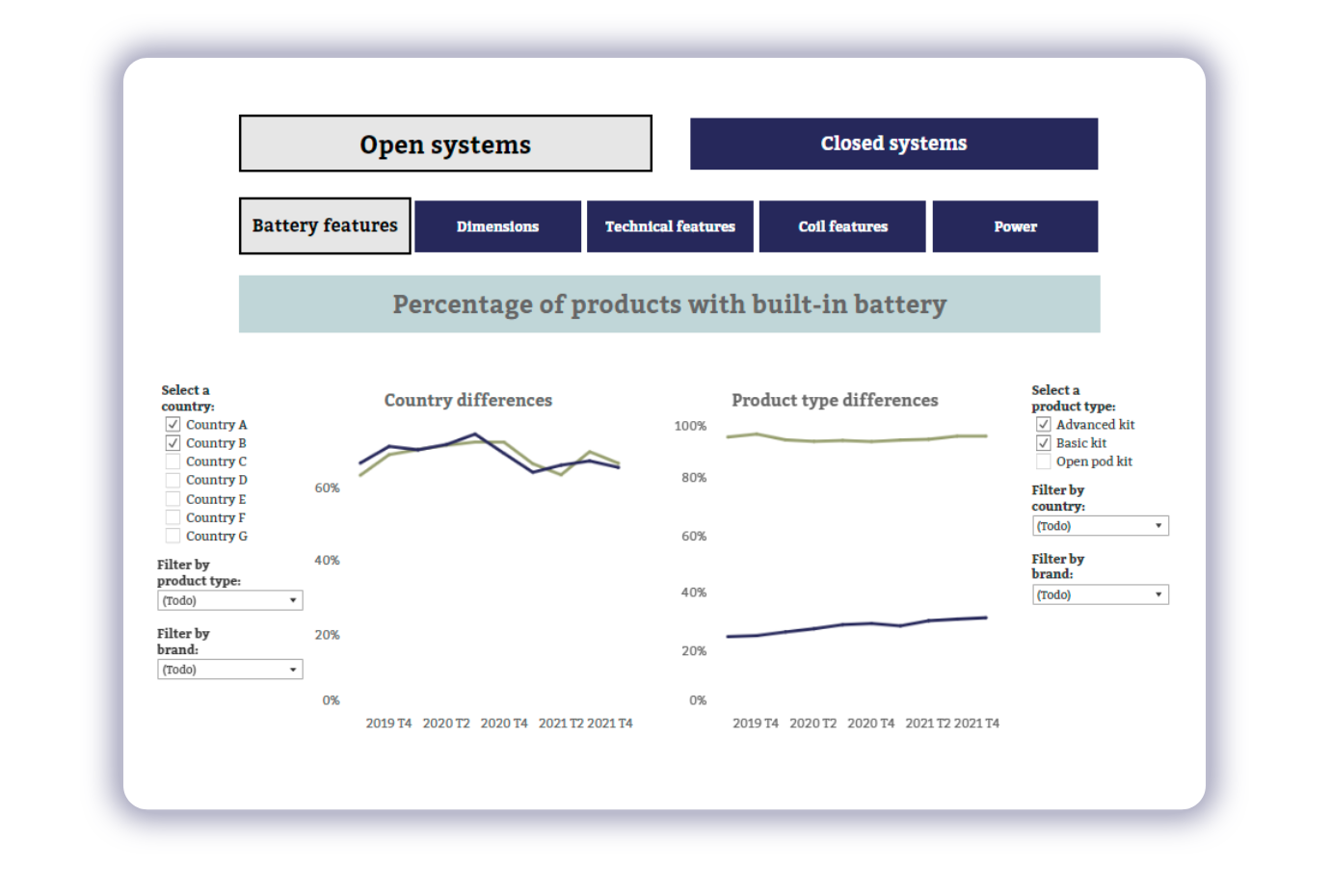Tick the Country D checkbox
Viewport: 1331px width, 896px height.
coord(173,480)
